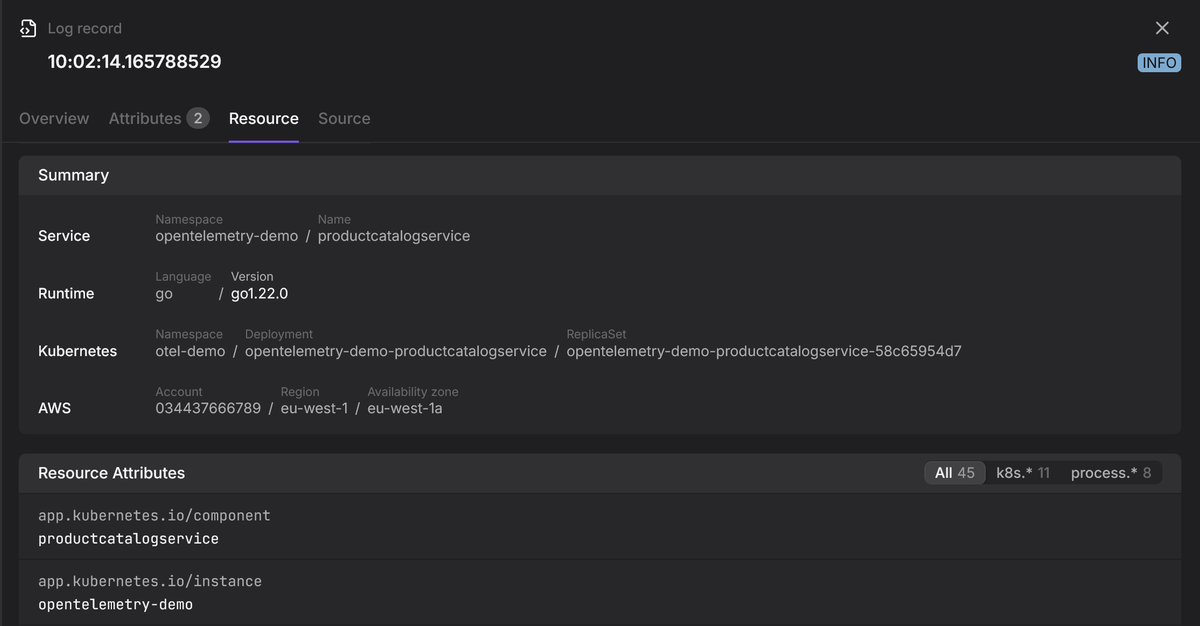1200x626 pixels.
Task: Click the AWS row label
Action: (54, 408)
